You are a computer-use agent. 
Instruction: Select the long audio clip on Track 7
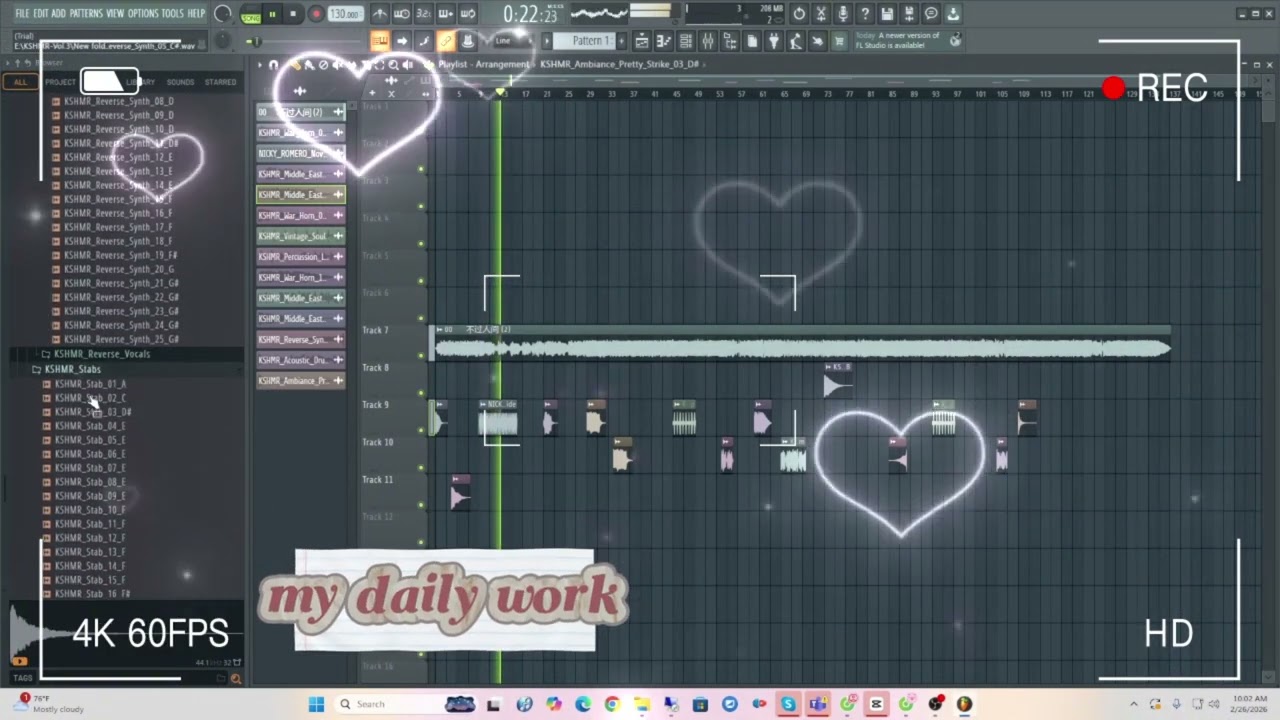(x=802, y=342)
